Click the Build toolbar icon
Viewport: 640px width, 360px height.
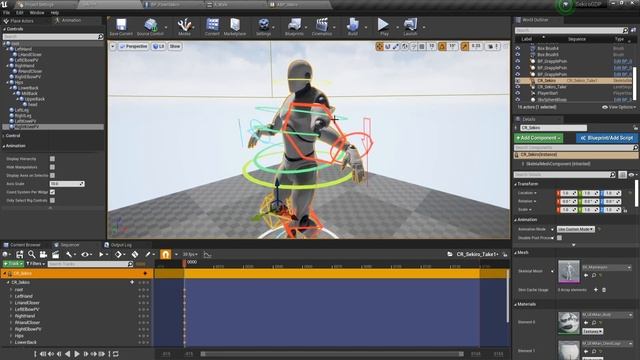click(353, 25)
